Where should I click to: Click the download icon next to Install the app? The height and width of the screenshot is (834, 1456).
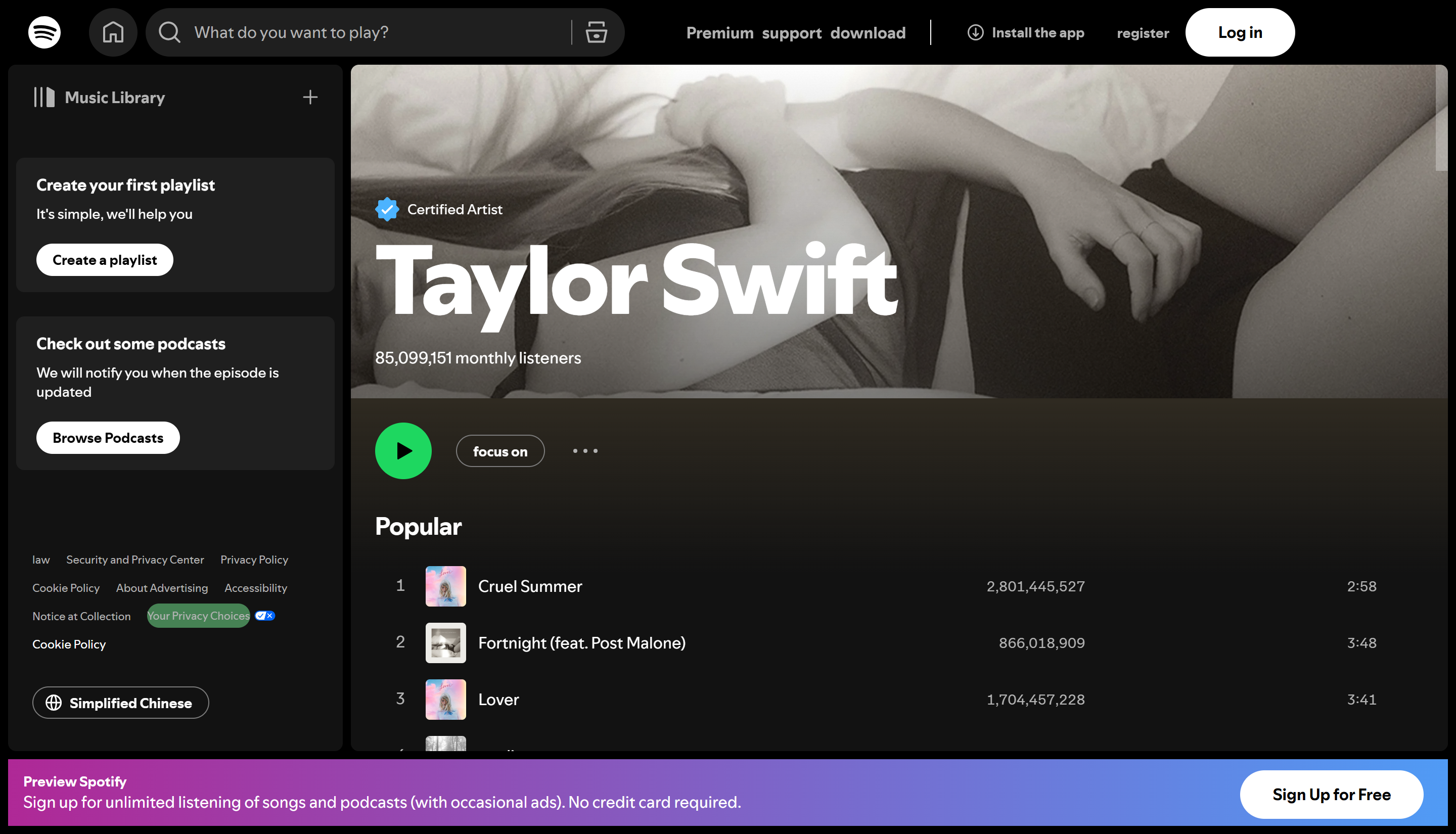(974, 33)
